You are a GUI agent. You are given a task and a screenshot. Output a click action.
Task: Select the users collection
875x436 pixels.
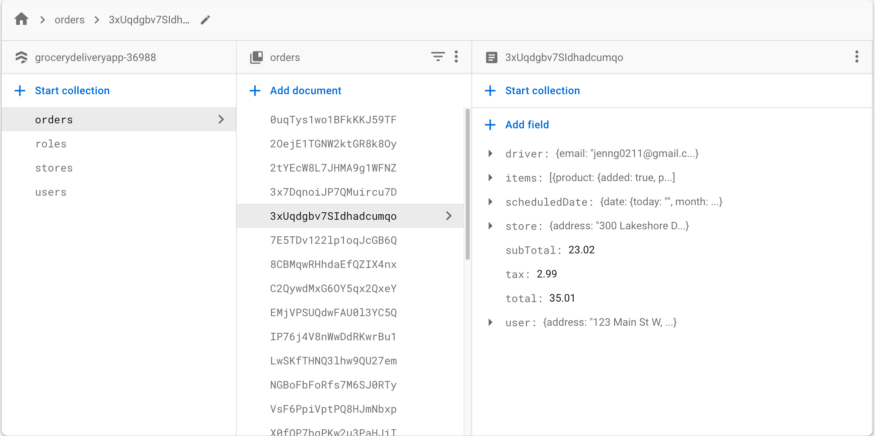pyautogui.click(x=119, y=191)
